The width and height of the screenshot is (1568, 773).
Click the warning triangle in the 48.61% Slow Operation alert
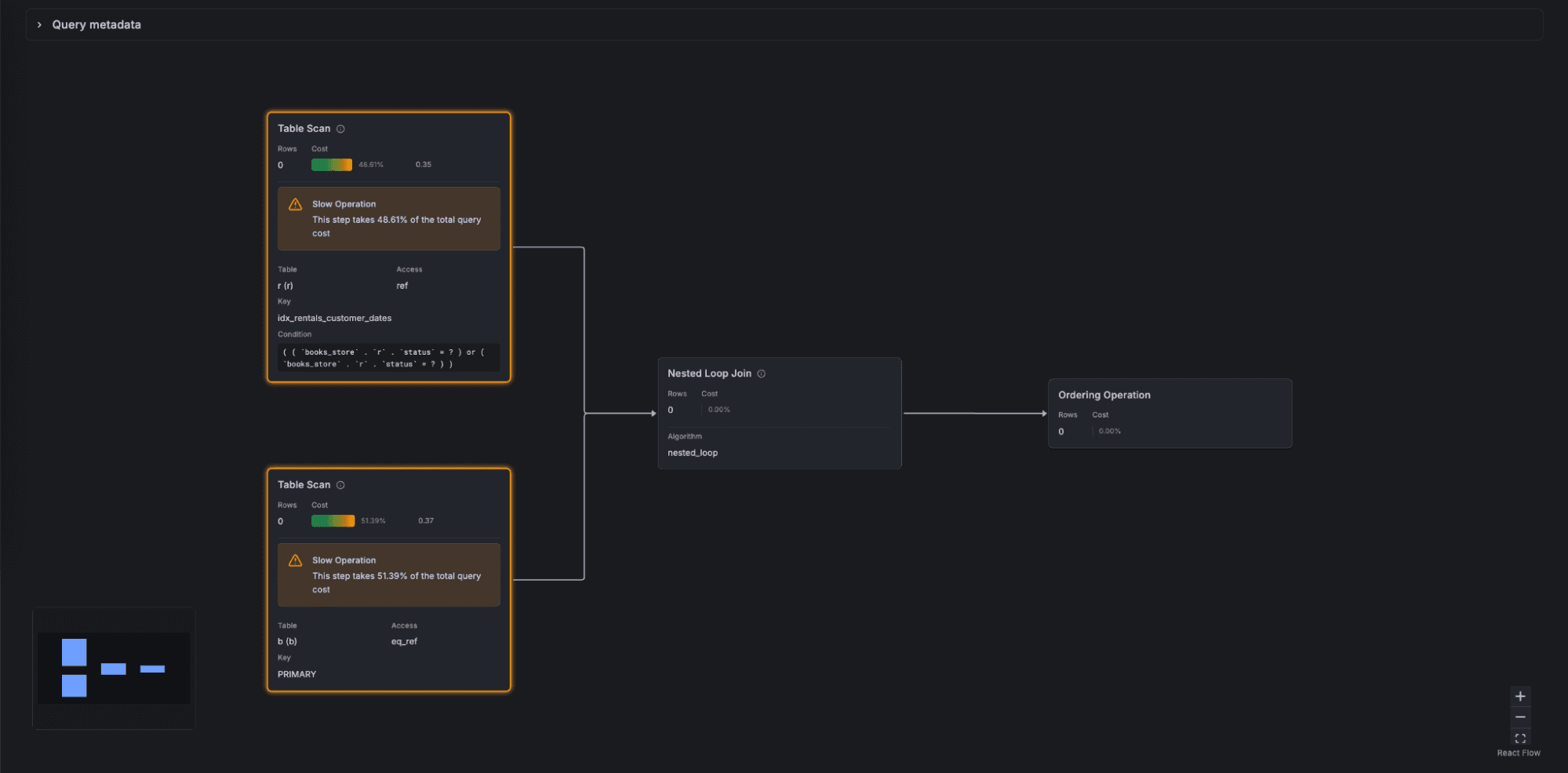(295, 204)
